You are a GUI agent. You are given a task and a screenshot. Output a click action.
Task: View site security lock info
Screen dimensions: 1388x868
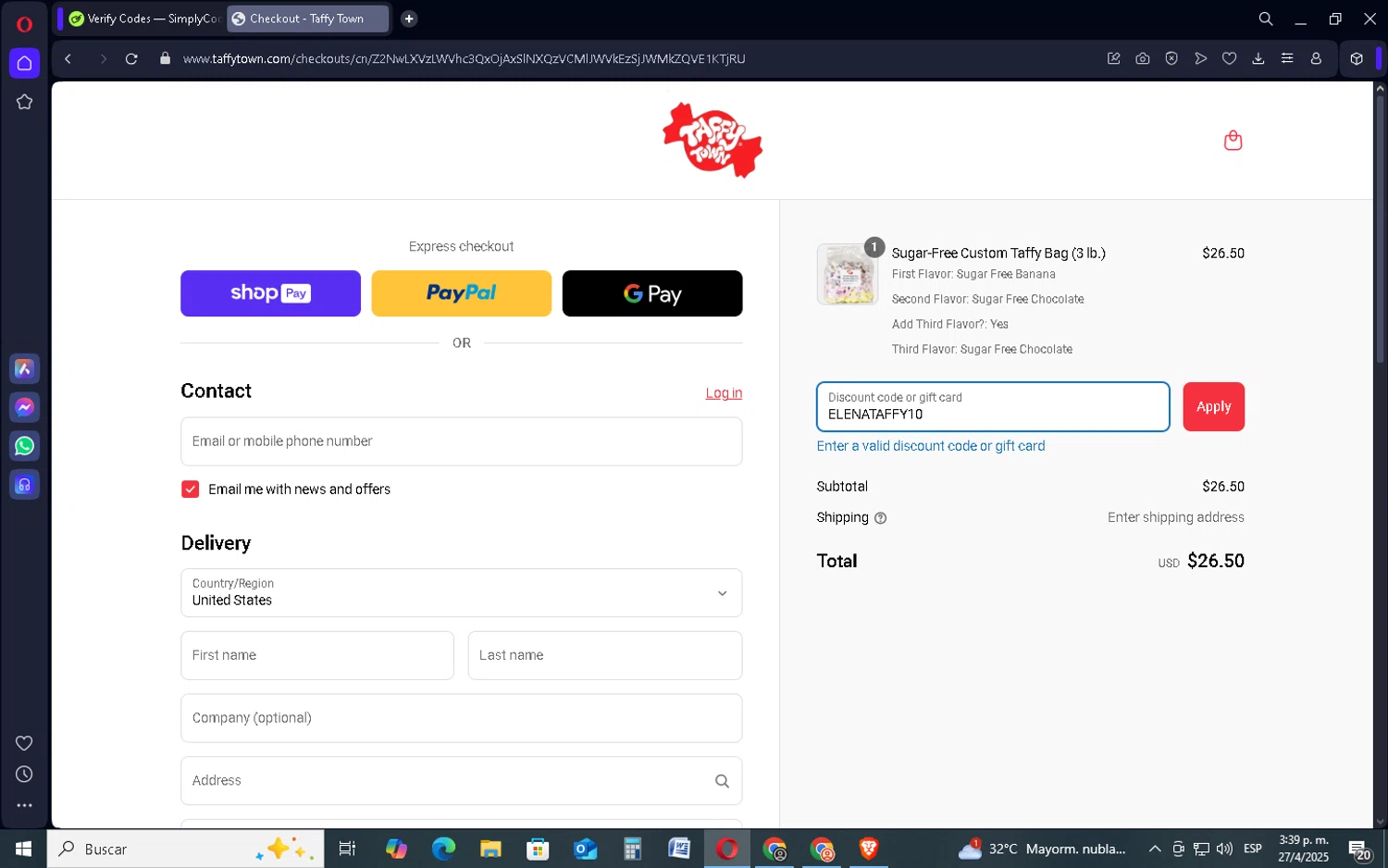(x=165, y=58)
